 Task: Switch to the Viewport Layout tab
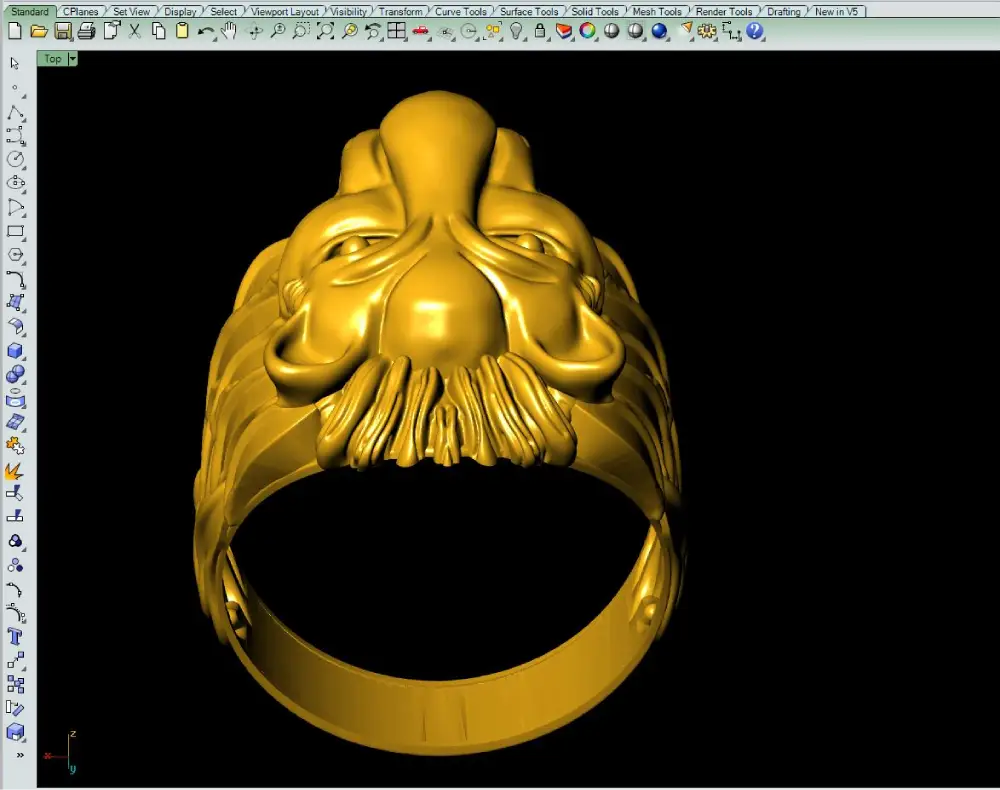(284, 11)
